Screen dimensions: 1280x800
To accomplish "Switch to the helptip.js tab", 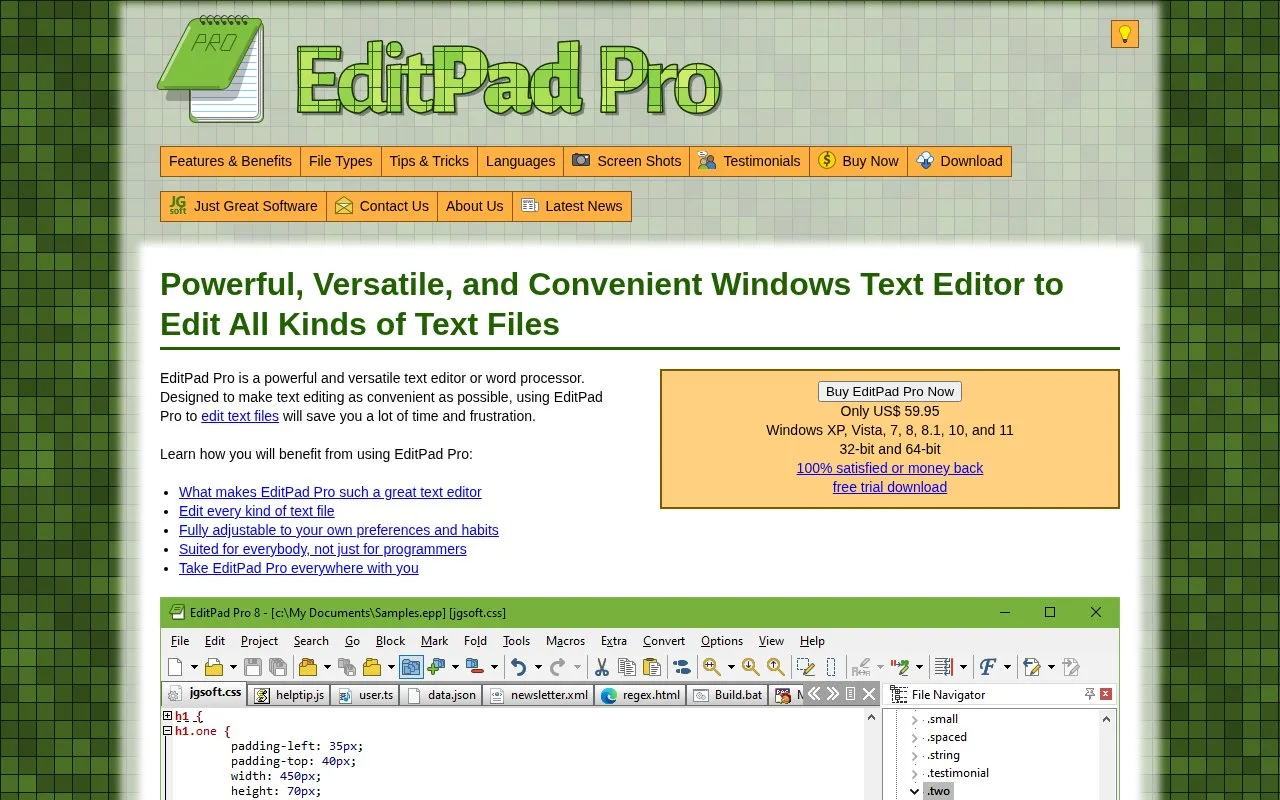I will [x=290, y=695].
